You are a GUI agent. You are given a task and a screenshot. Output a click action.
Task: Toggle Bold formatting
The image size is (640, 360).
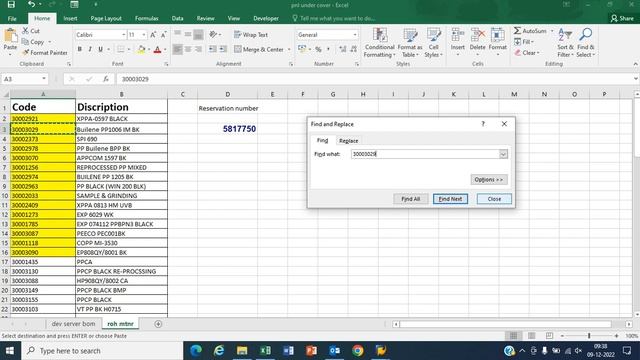[80, 49]
